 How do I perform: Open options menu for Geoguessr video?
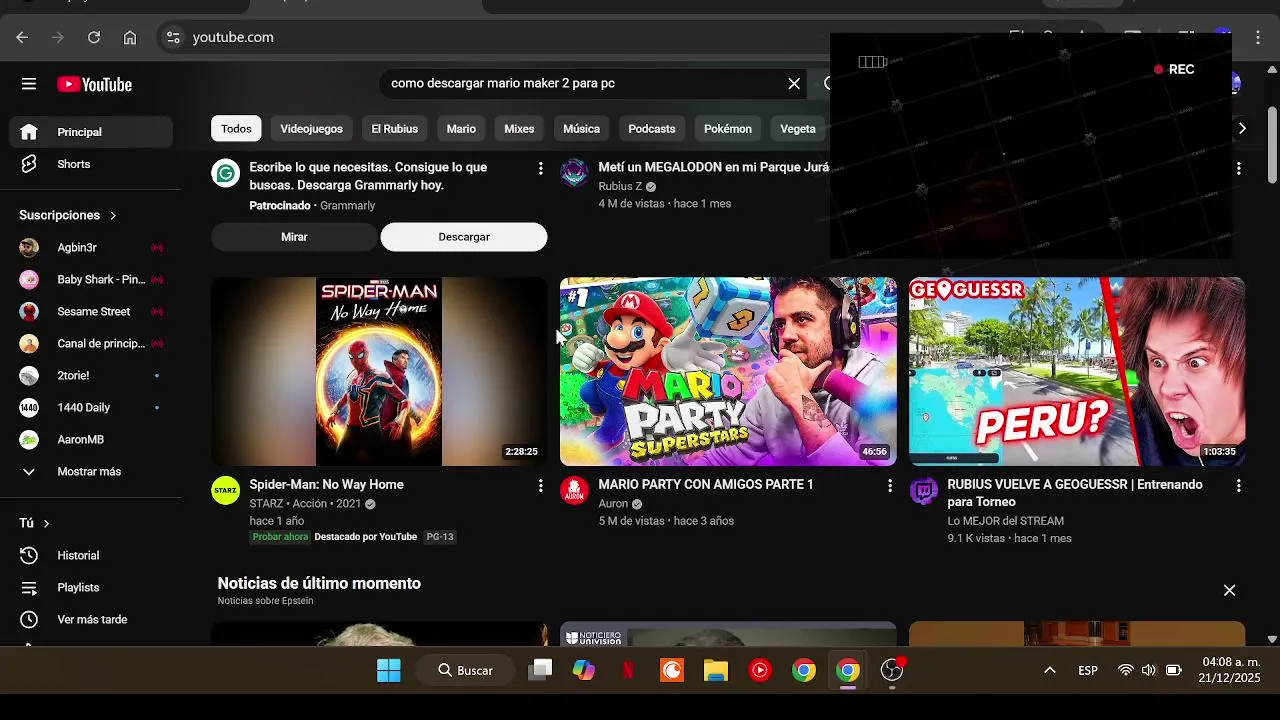[1238, 485]
